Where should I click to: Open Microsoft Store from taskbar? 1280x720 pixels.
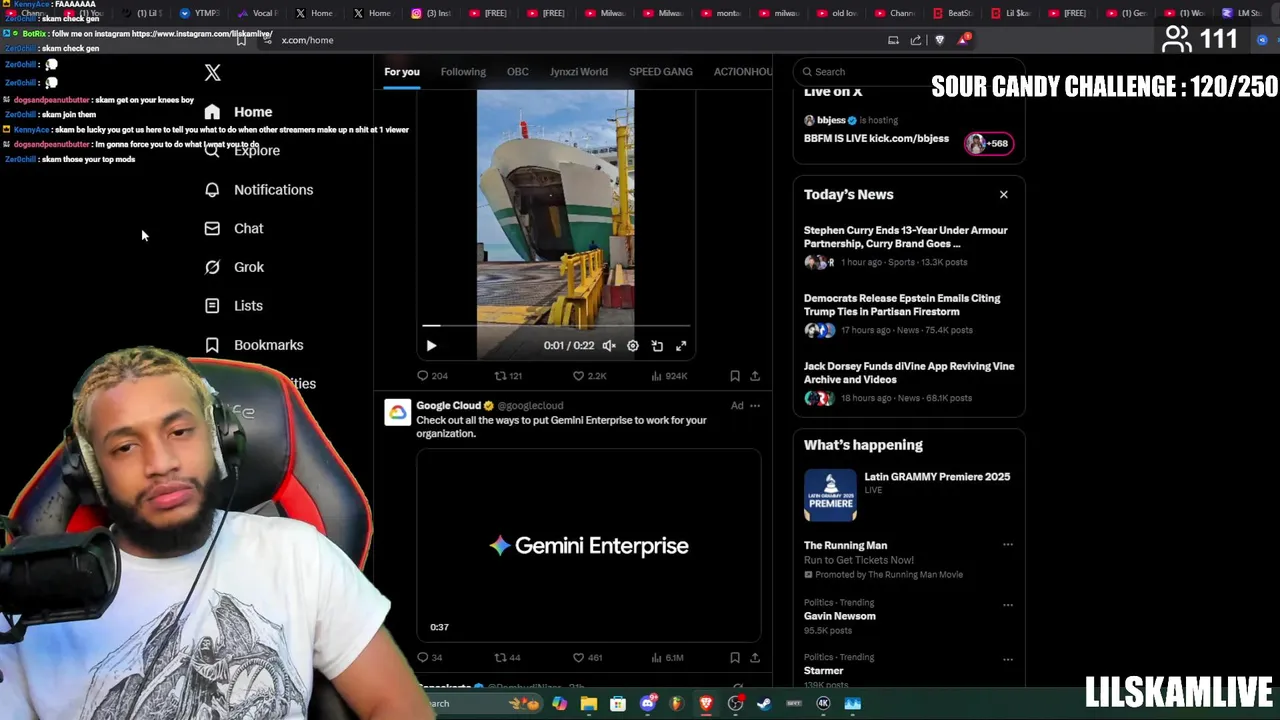point(618,703)
